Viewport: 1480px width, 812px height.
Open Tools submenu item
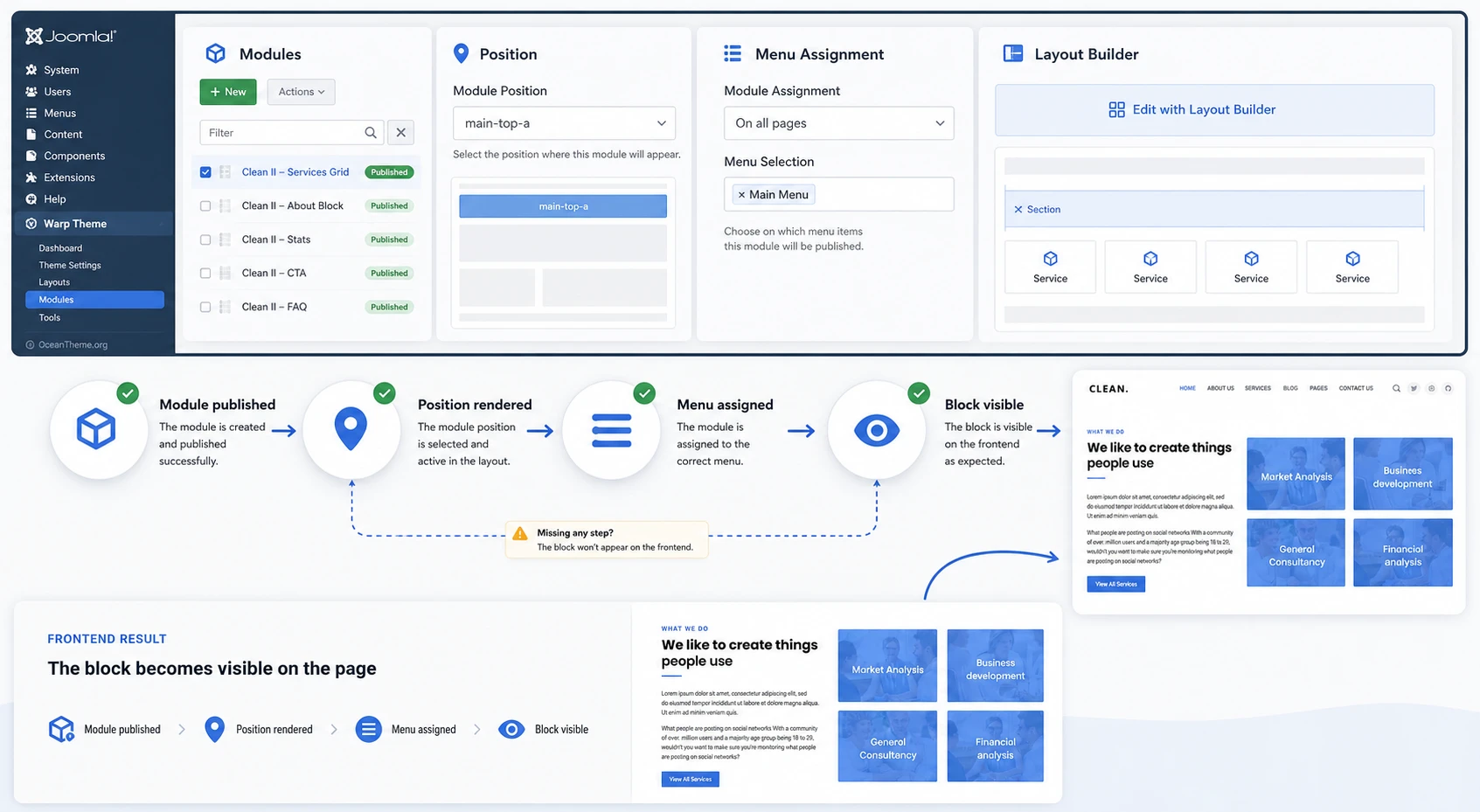click(x=49, y=317)
